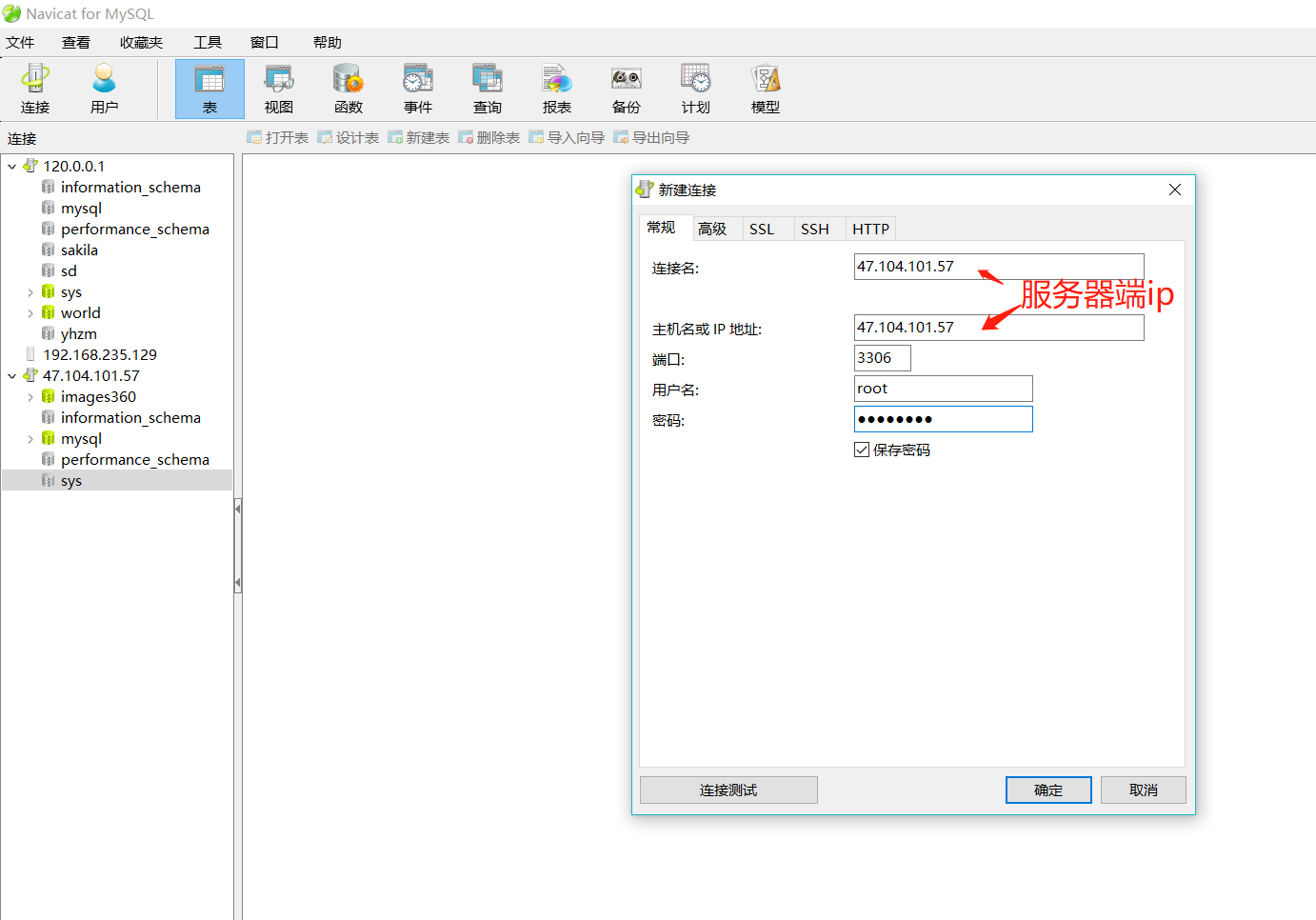
Task: Open the 工具 menu
Action: click(208, 42)
